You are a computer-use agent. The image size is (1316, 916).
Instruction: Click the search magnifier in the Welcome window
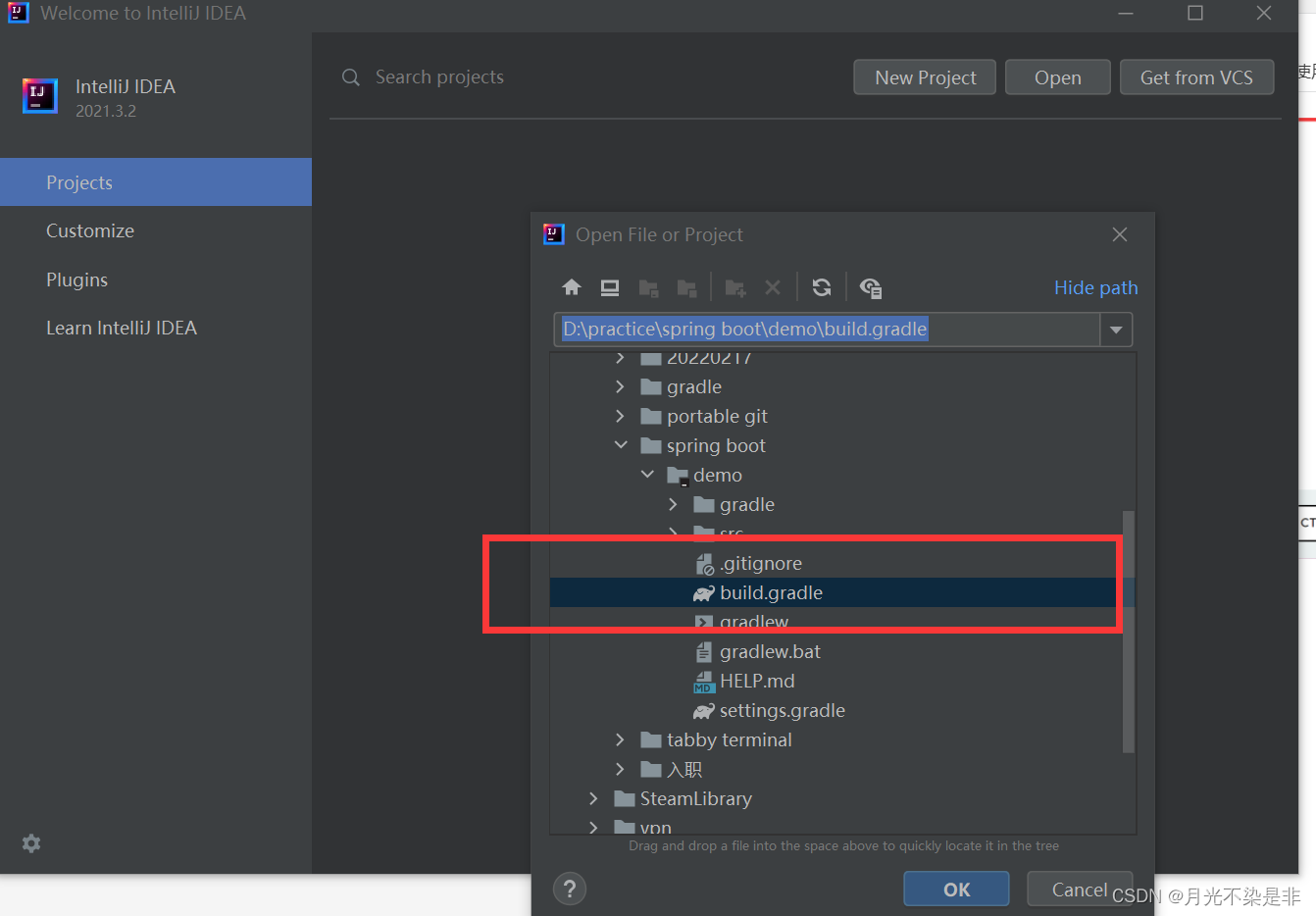350,77
